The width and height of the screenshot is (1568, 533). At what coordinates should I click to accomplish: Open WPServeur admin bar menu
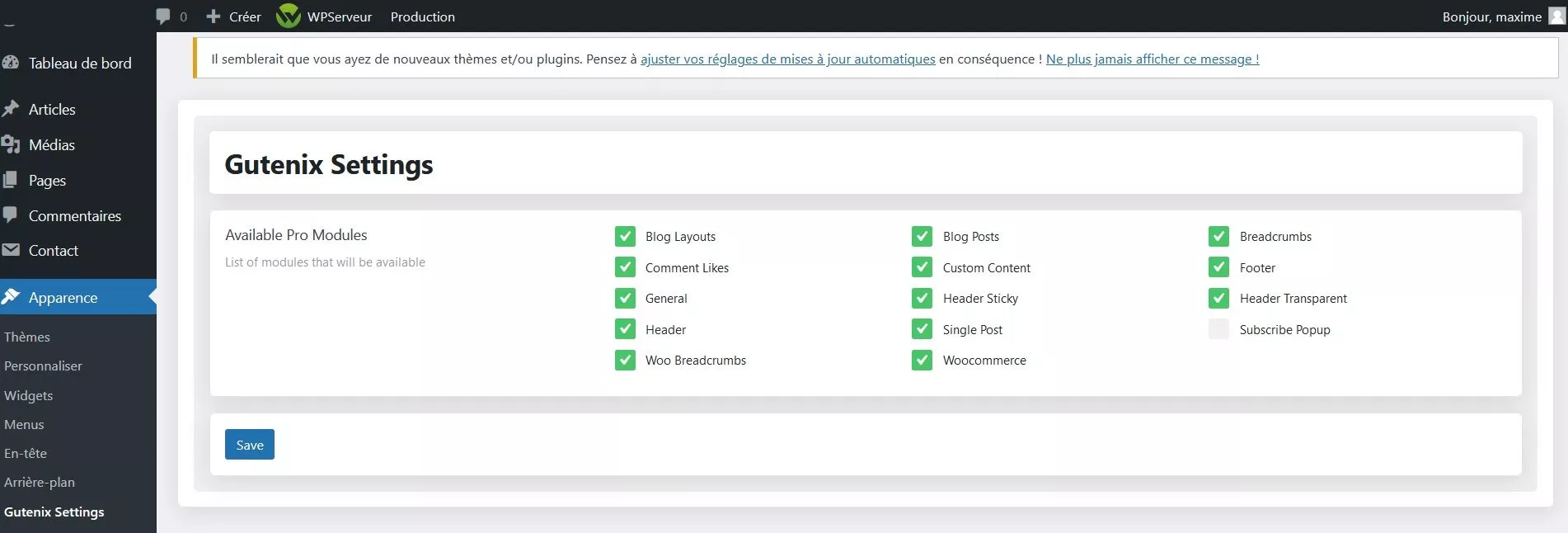[340, 17]
